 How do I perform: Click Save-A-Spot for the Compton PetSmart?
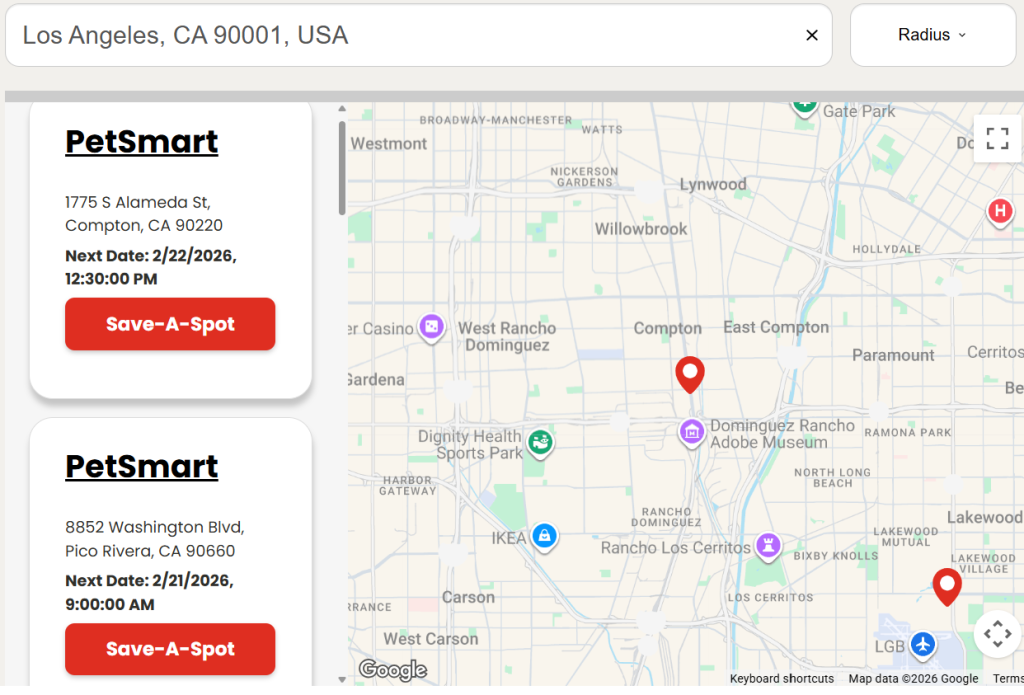[x=170, y=324]
